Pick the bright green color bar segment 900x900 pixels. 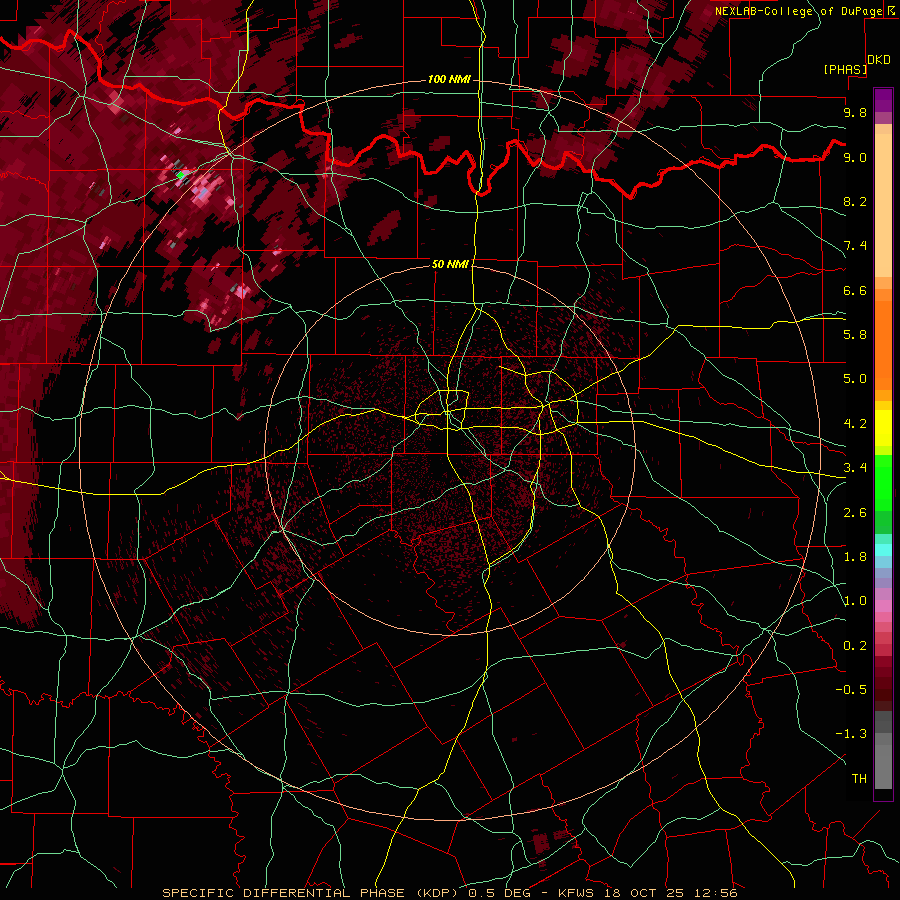883,482
